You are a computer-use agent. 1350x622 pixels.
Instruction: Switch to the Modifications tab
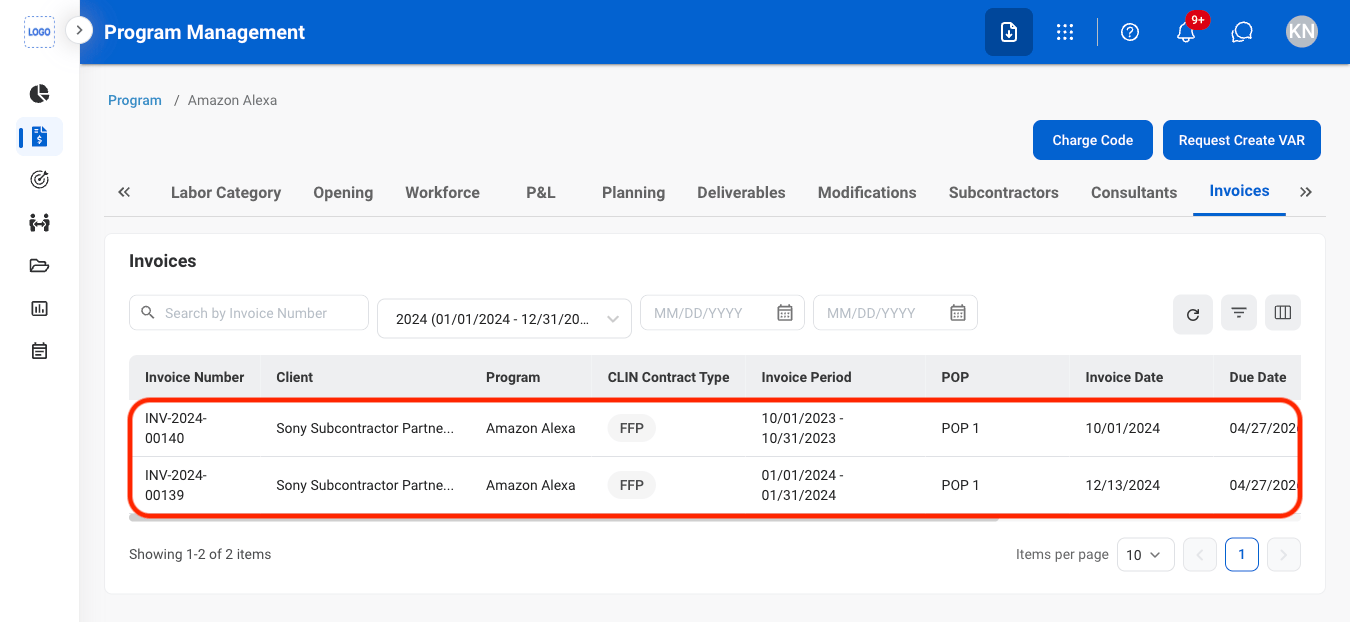tap(867, 193)
